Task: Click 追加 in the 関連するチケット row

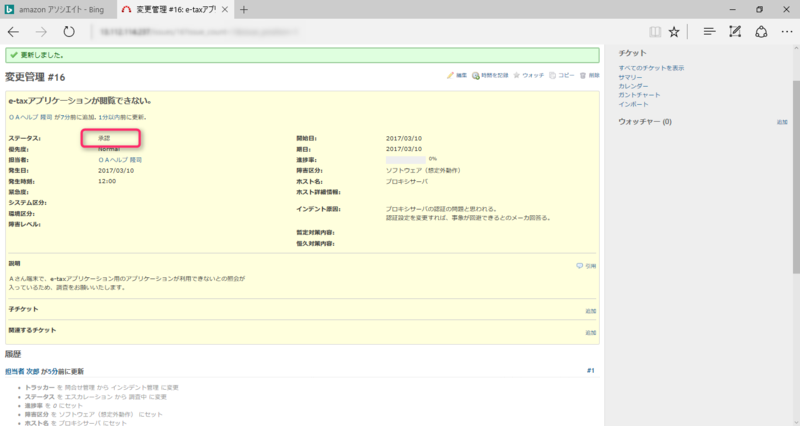Action: (590, 333)
